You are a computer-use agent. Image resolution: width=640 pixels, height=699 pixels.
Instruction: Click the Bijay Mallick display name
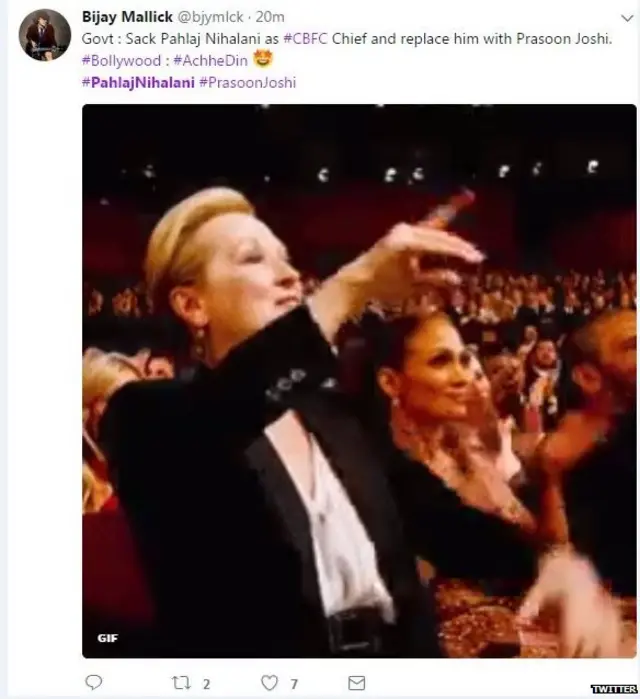click(125, 17)
